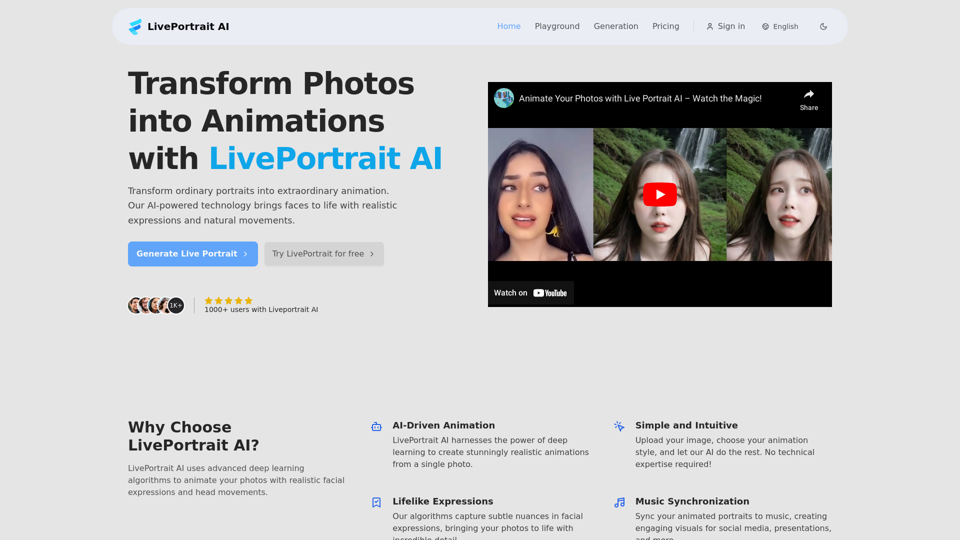Screen dimensions: 960x540
Task: Open the video title link
Action: pyautogui.click(x=640, y=99)
